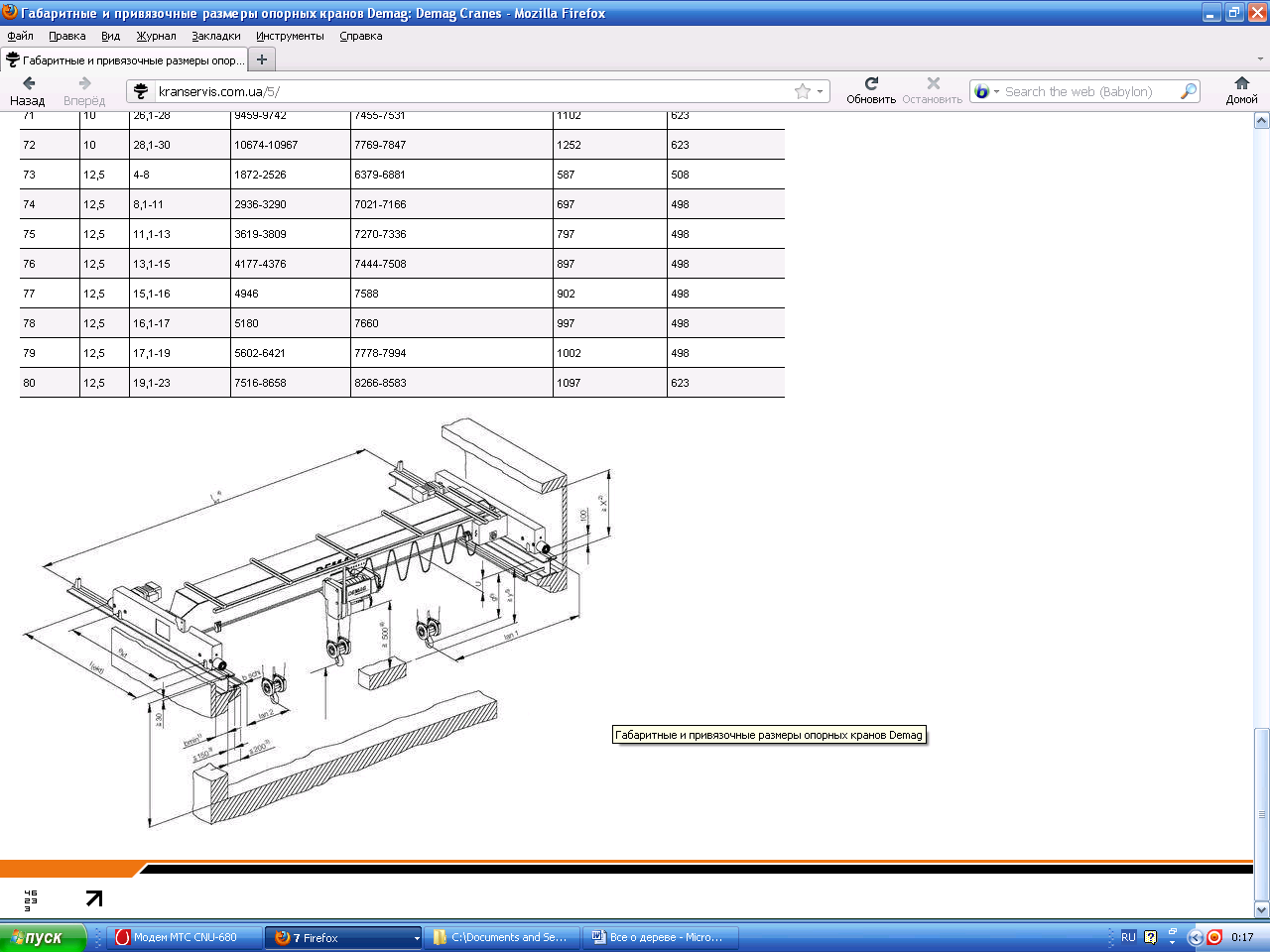The width and height of the screenshot is (1270, 952).
Task: Click the Babylon search engine icon
Action: point(982,91)
